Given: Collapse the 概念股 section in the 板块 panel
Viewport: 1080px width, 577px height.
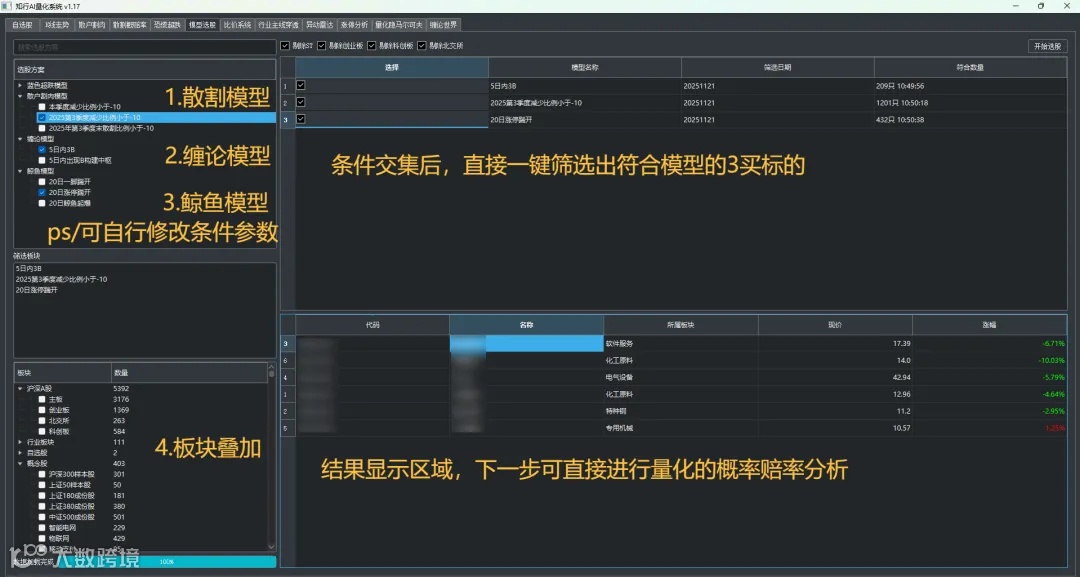Looking at the screenshot, I should [18, 463].
